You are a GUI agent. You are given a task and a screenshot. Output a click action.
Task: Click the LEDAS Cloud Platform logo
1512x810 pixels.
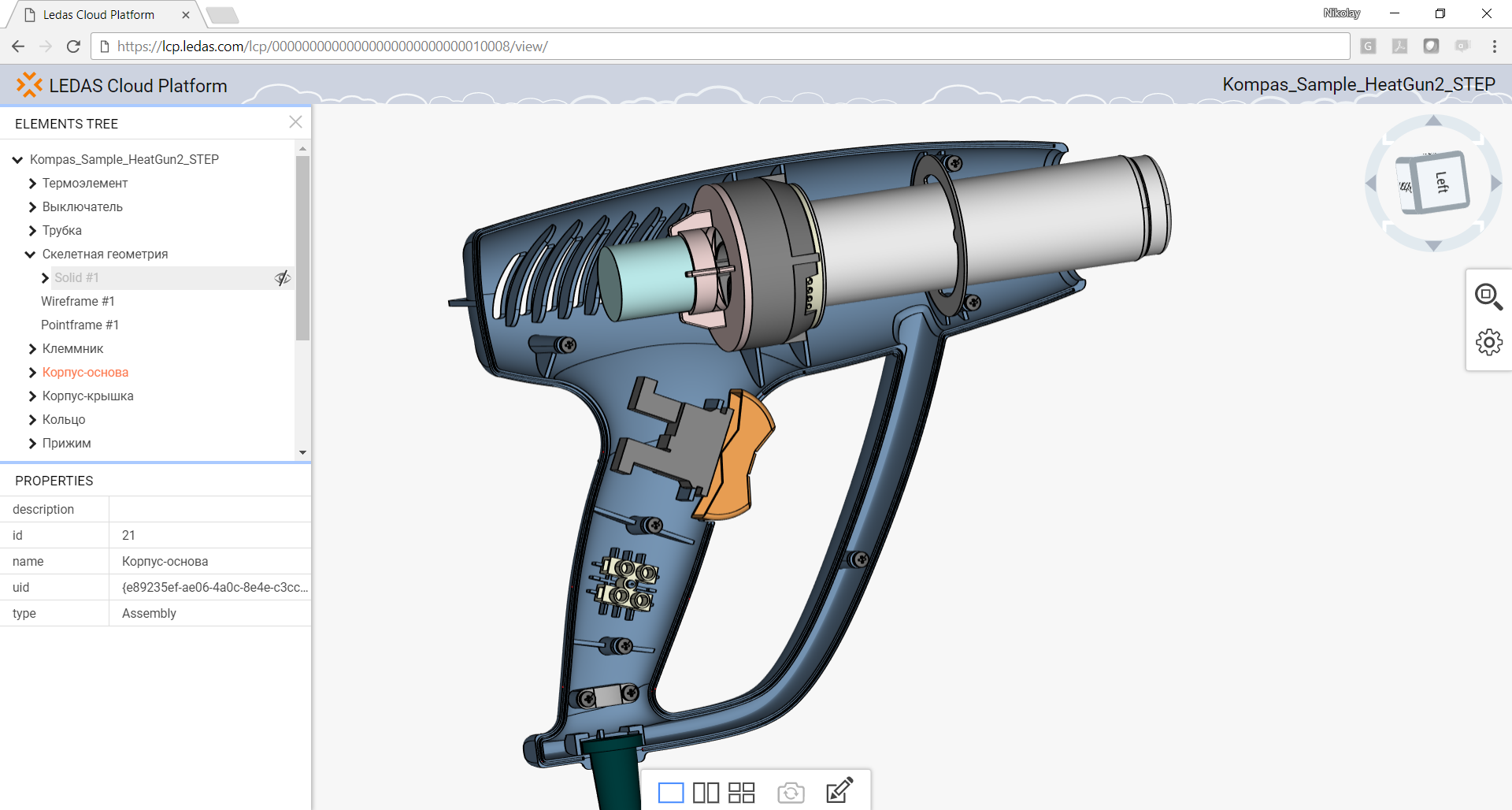[122, 85]
